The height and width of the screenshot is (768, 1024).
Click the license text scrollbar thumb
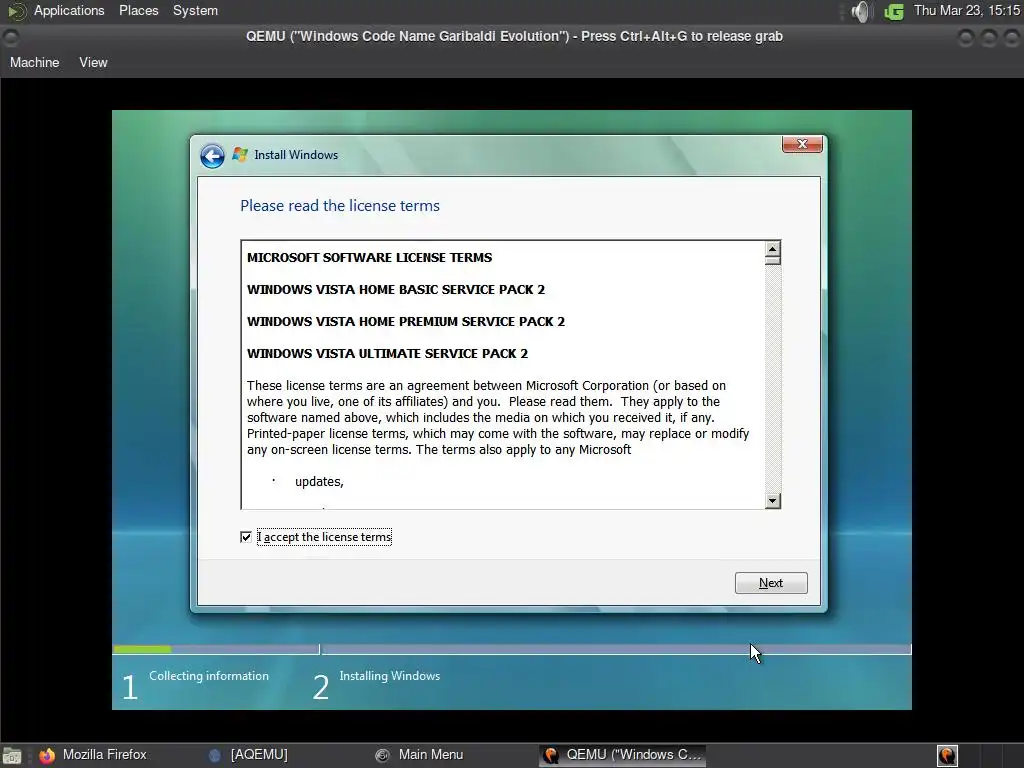tap(773, 261)
